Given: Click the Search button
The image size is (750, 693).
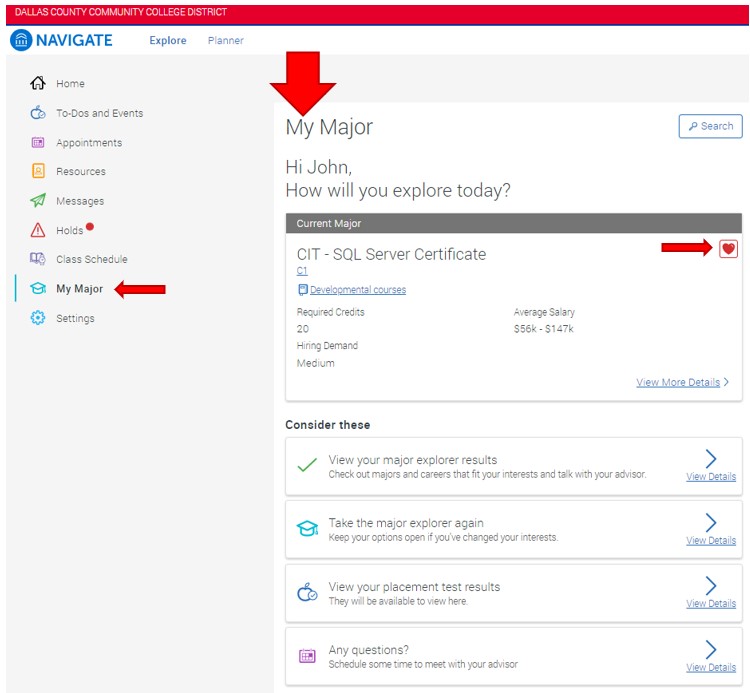Looking at the screenshot, I should coord(709,126).
